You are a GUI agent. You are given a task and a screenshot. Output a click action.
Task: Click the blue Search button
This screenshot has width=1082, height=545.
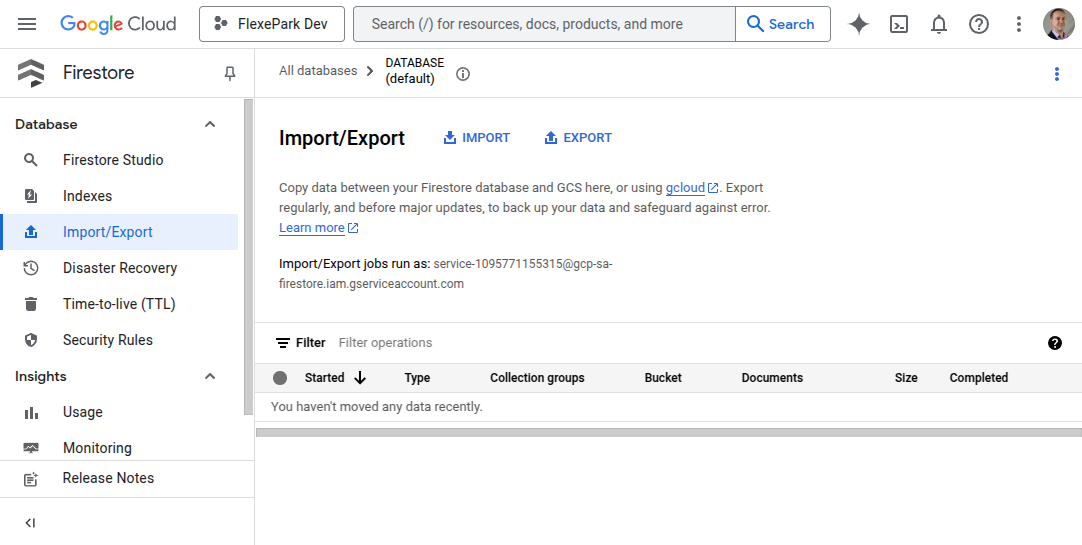point(783,24)
